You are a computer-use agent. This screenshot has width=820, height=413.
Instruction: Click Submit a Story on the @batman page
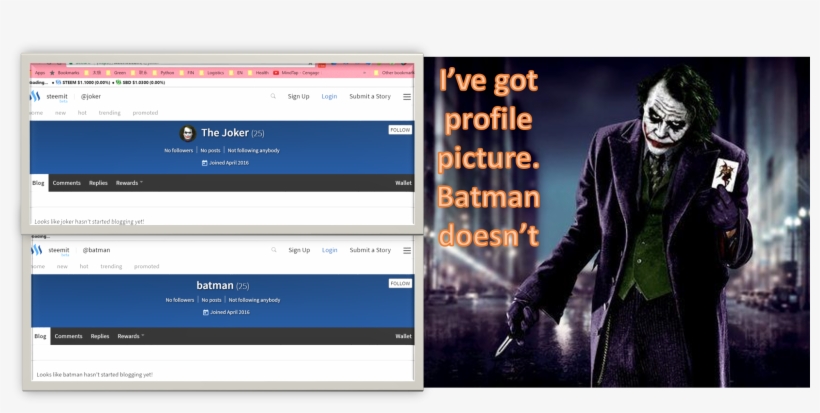pyautogui.click(x=370, y=250)
